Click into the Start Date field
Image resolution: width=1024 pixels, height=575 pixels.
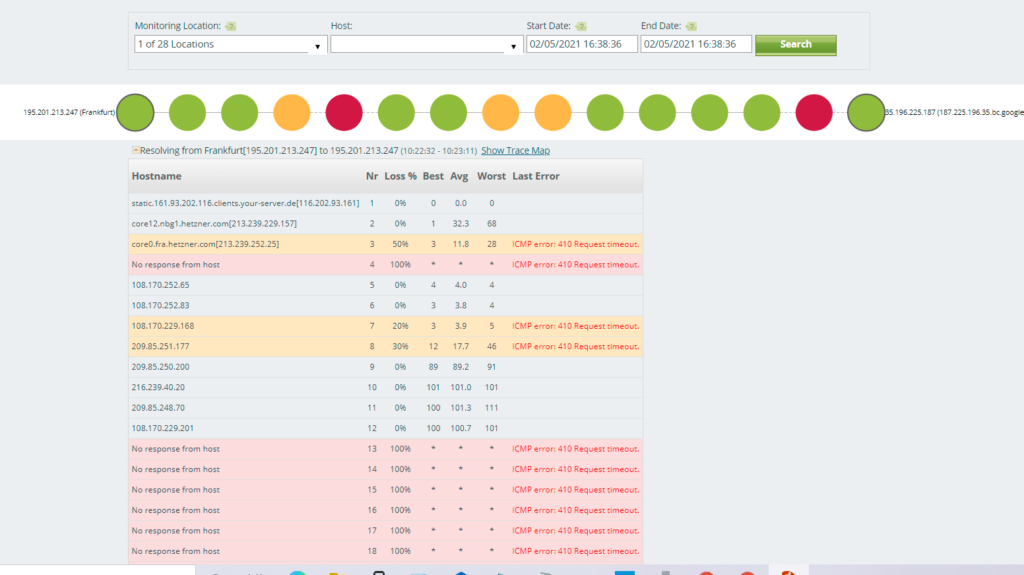[581, 44]
